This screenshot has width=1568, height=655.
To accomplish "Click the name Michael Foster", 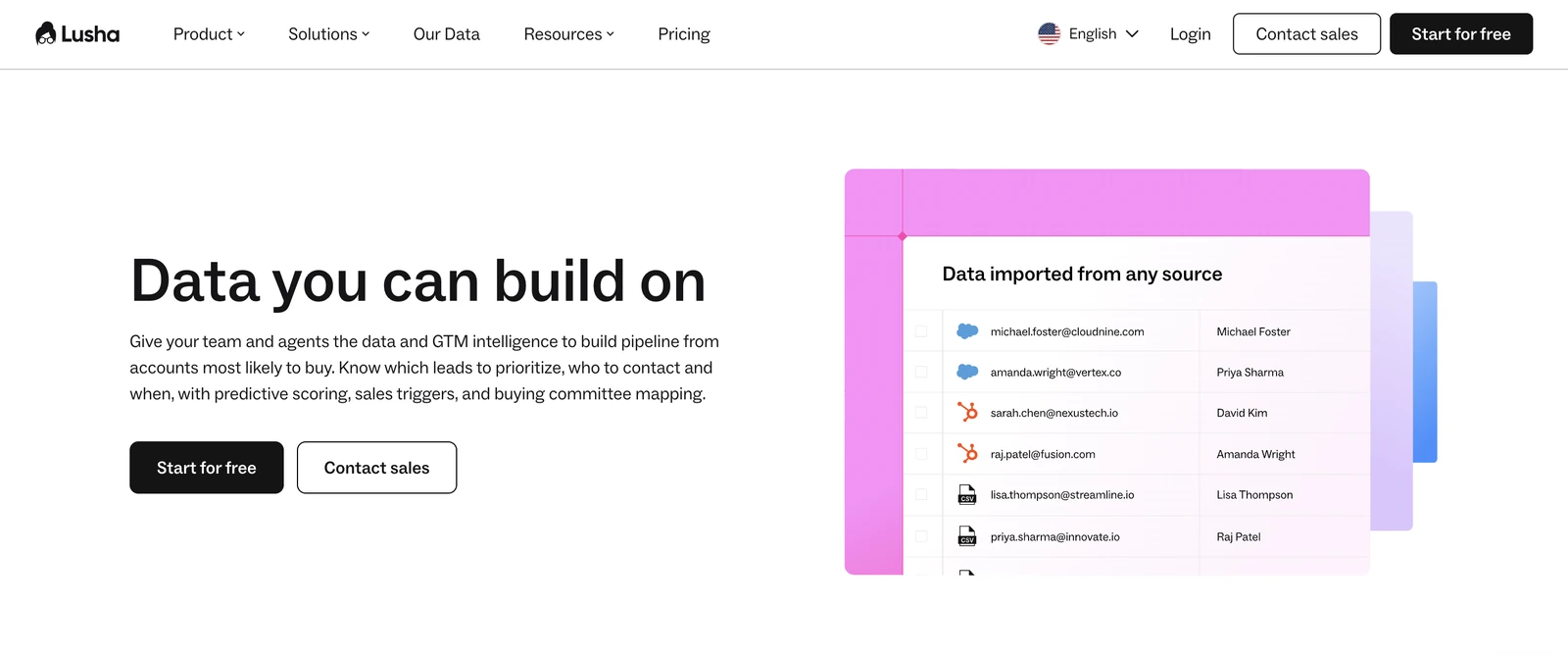I will click(x=1253, y=331).
